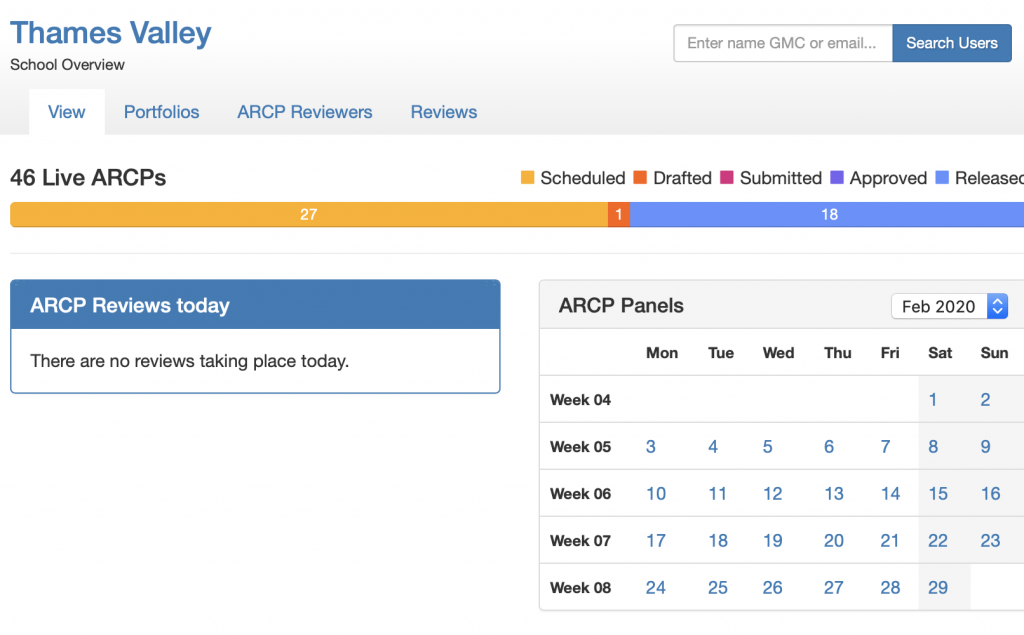The height and width of the screenshot is (635, 1024).
Task: Click the Week 05 row label
Action: pyautogui.click(x=581, y=446)
